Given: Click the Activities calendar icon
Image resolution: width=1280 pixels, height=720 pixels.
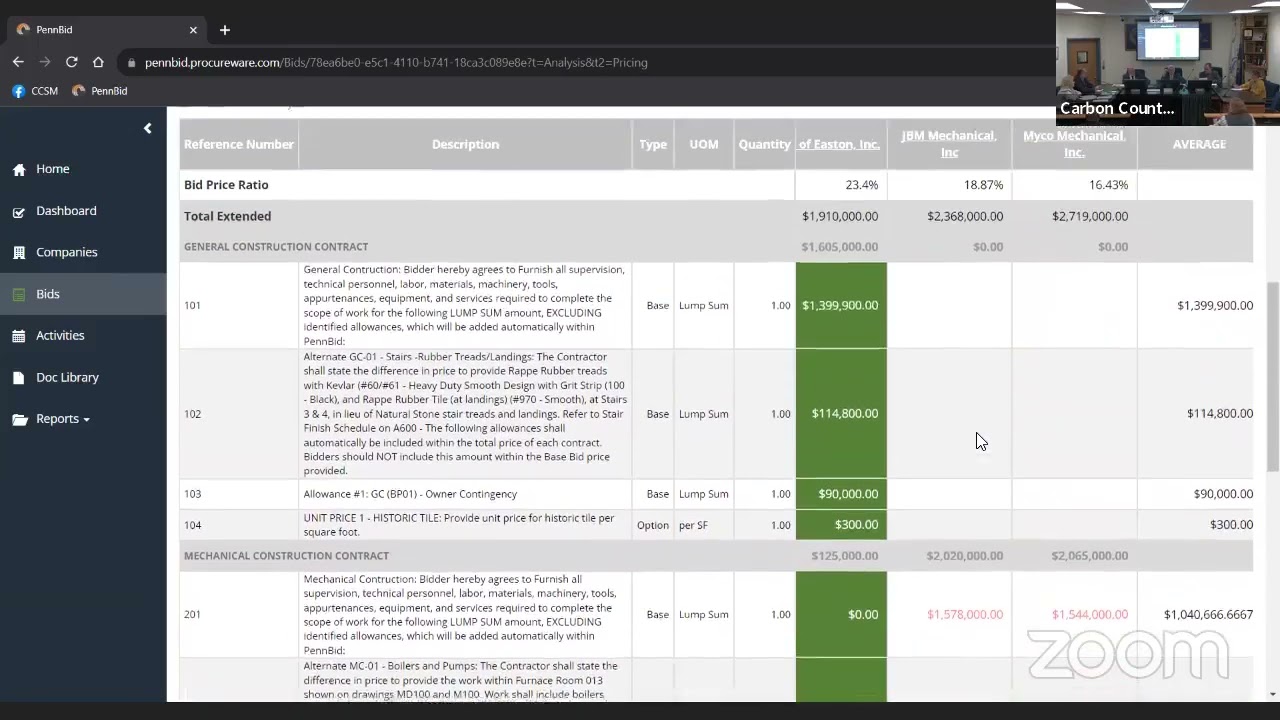Looking at the screenshot, I should [19, 336].
